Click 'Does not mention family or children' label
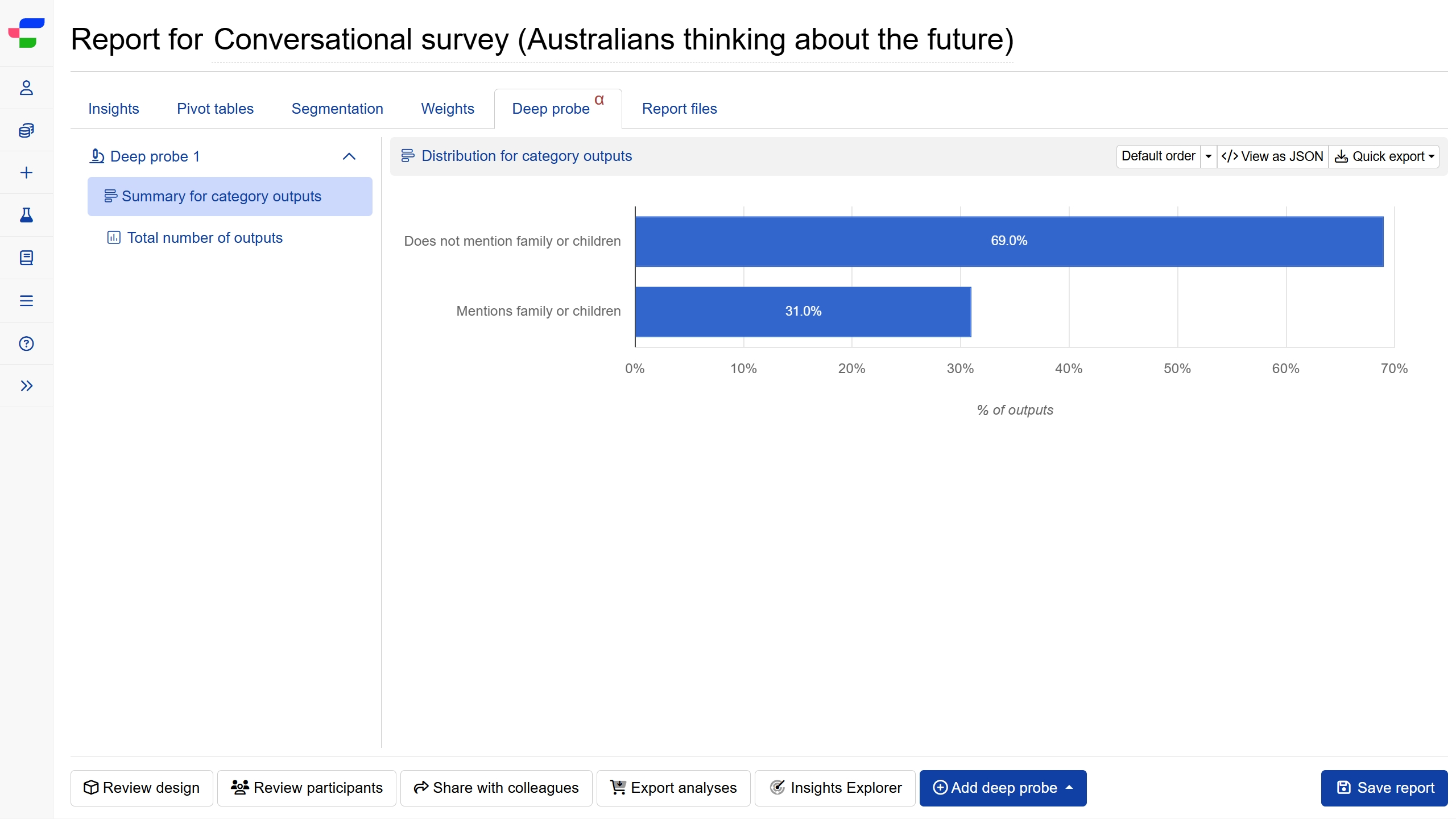The height and width of the screenshot is (819, 1456). click(512, 241)
